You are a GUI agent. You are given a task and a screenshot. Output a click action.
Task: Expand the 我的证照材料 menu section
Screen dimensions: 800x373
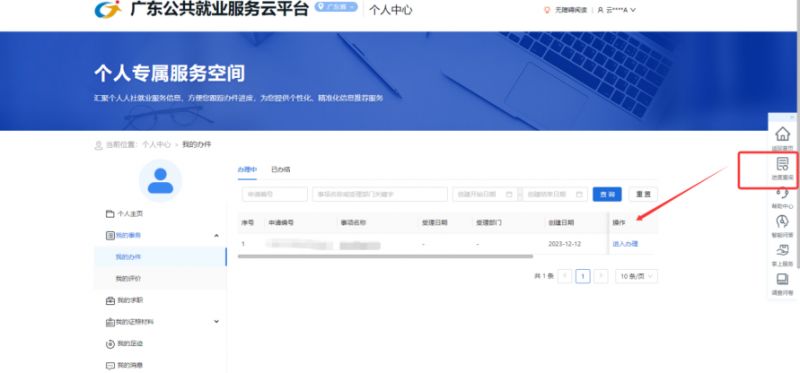[x=216, y=321]
